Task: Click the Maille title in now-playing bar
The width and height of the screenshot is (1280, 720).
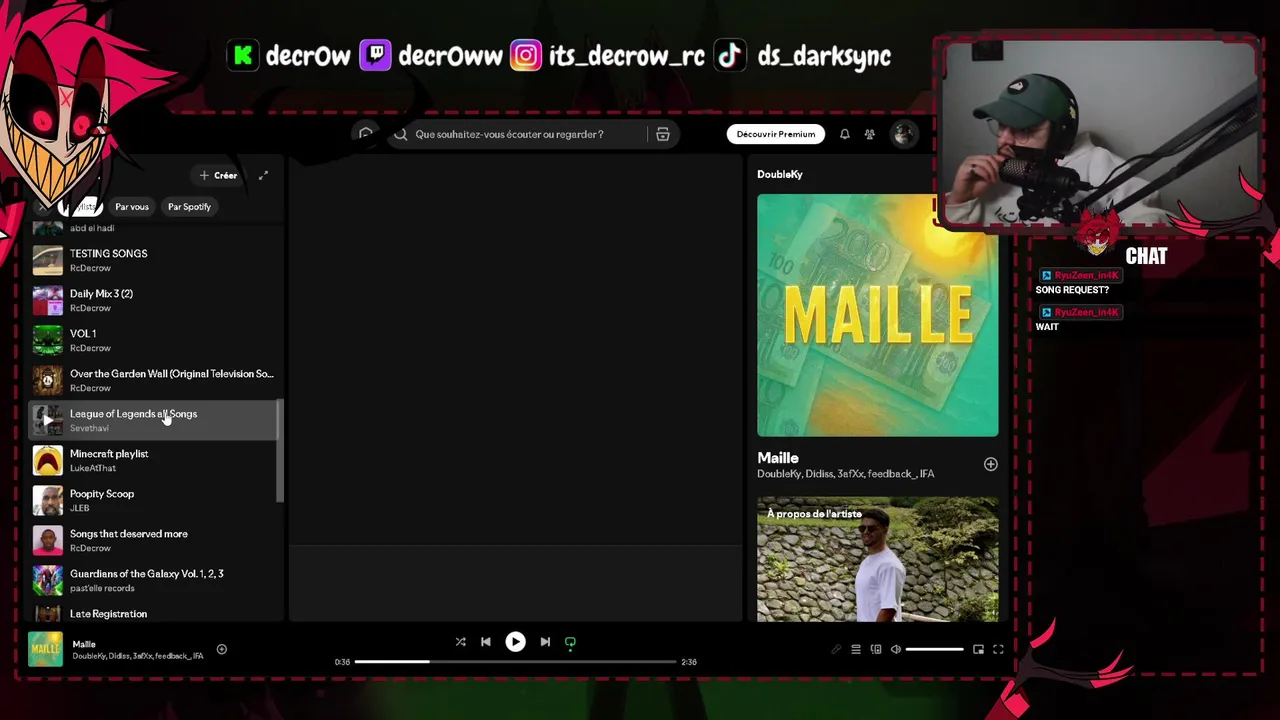Action: pos(84,644)
